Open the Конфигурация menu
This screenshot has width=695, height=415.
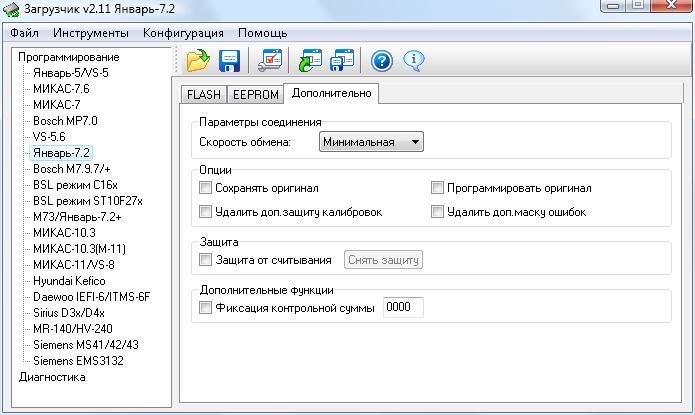[183, 33]
